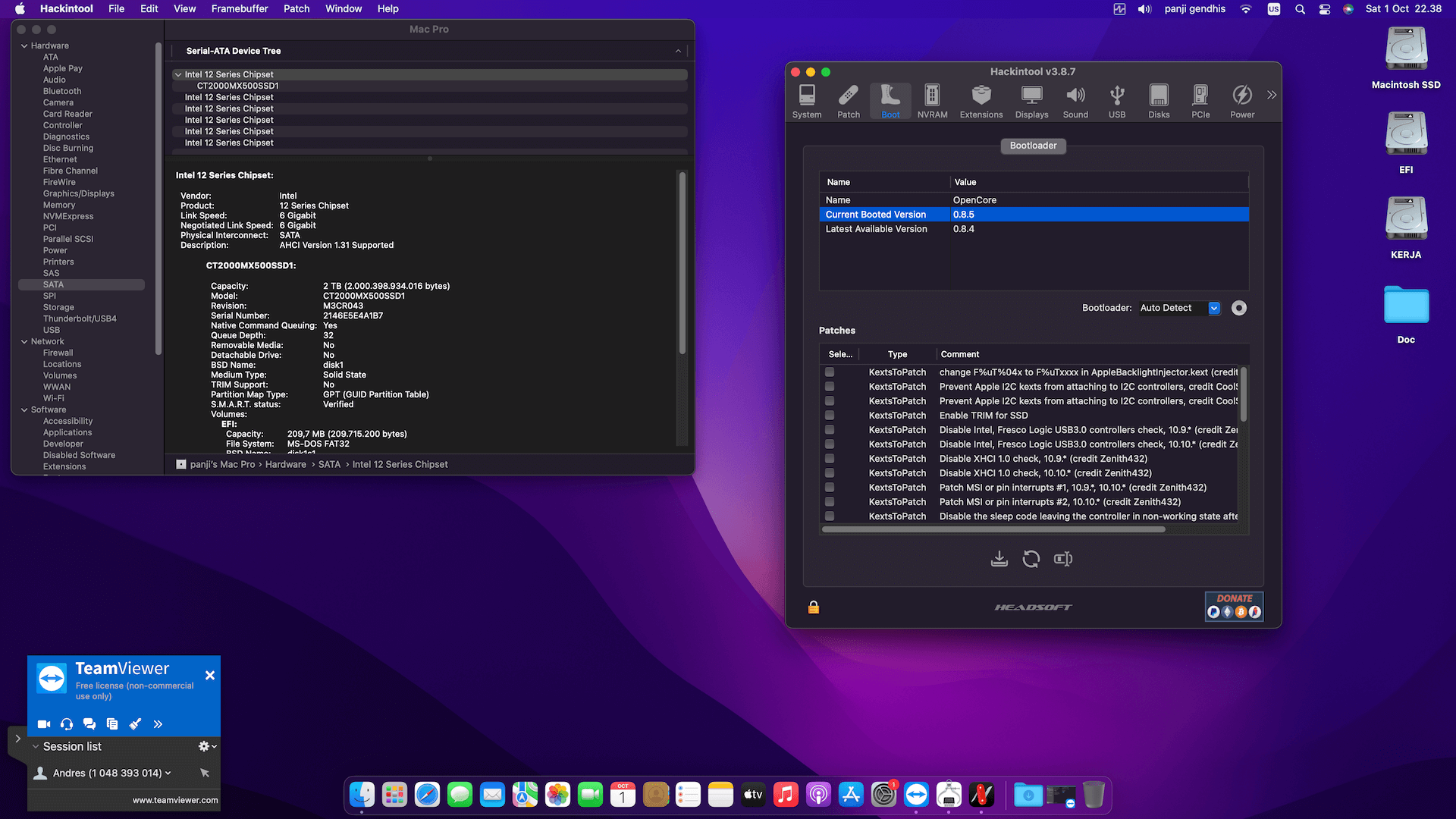1456x819 pixels.
Task: Collapse the Software group in sidebar
Action: (24, 409)
